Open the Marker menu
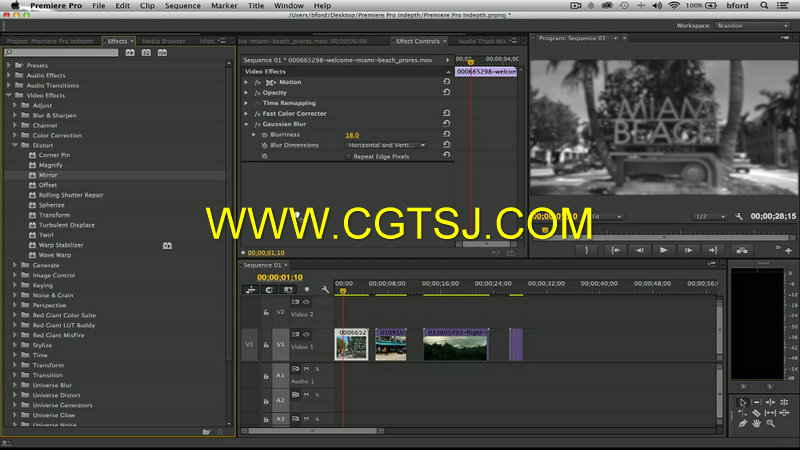Screen dimensions: 800x450 coord(224,6)
